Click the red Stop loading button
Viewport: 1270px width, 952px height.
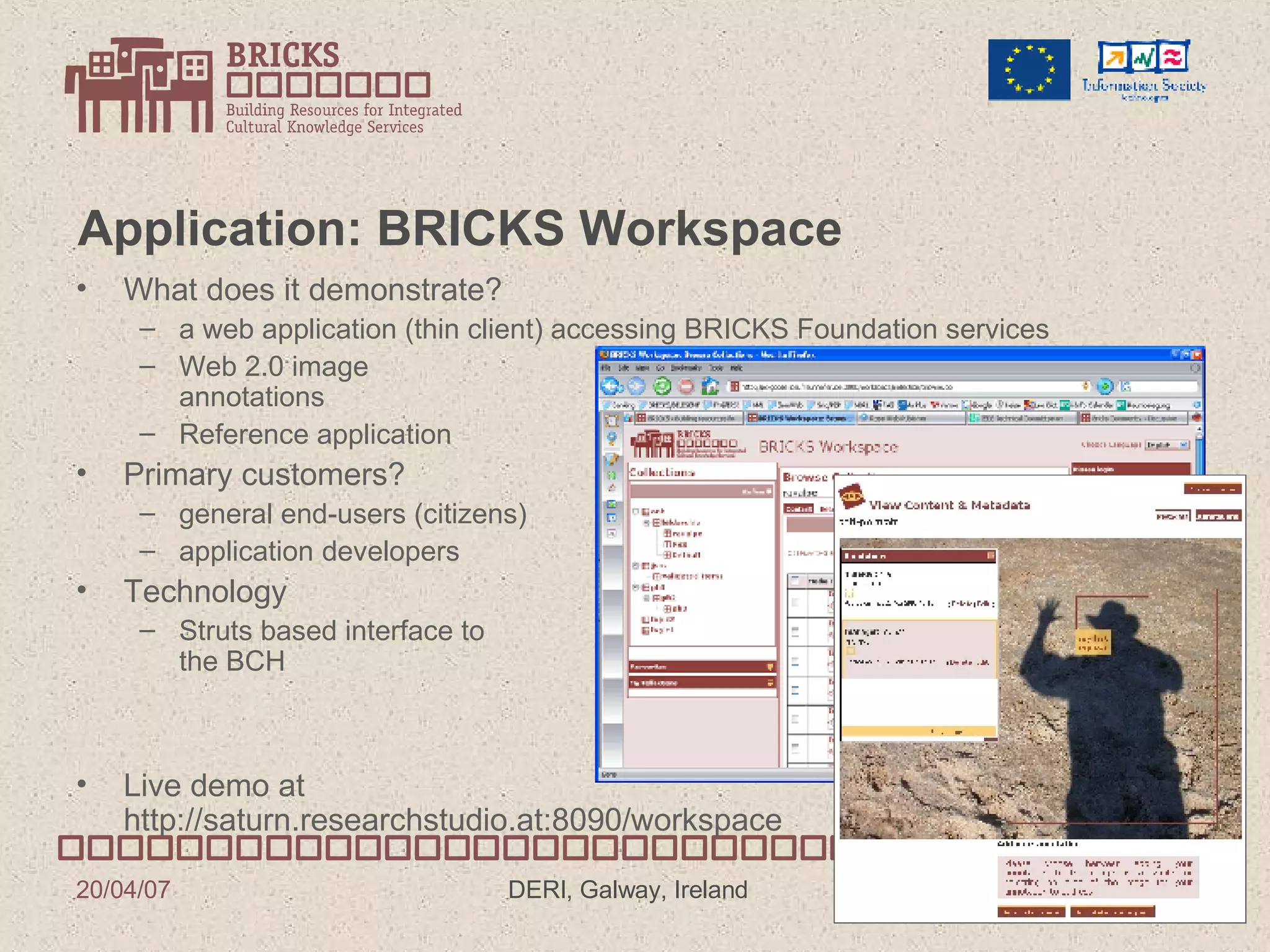pyautogui.click(x=686, y=386)
